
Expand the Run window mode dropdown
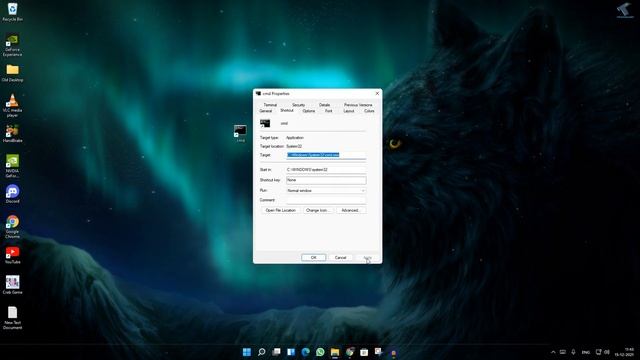click(x=326, y=191)
